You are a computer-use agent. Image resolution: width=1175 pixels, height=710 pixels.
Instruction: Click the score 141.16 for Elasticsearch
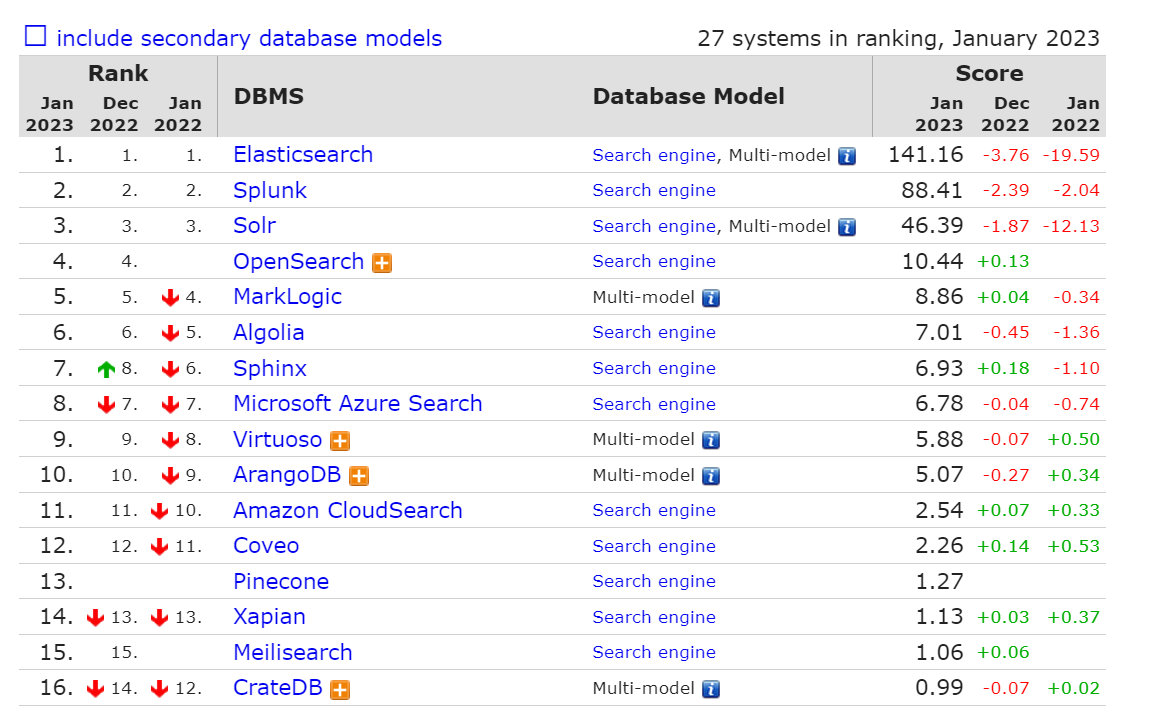pos(925,154)
